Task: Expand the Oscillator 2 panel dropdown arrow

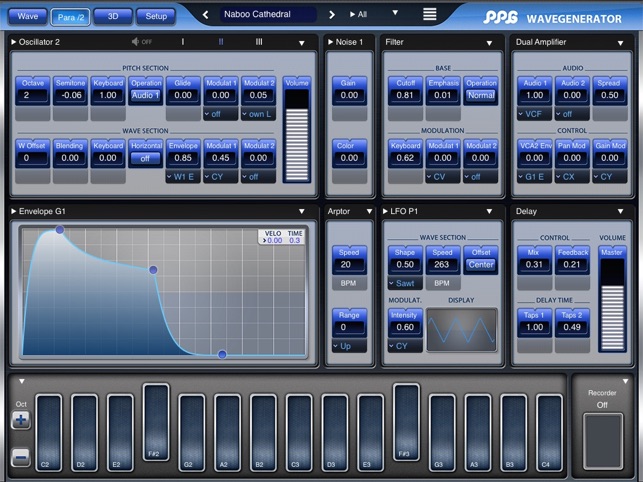Action: 301,43
